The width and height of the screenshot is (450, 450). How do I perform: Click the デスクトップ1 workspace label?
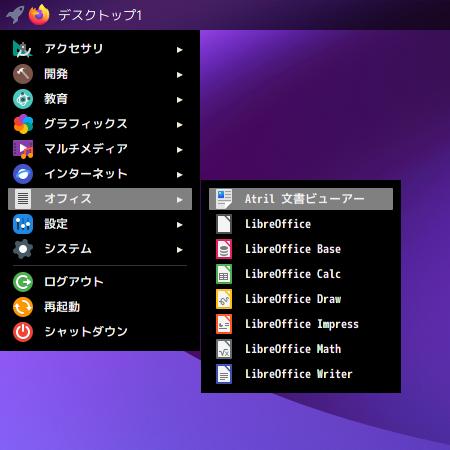100,15
